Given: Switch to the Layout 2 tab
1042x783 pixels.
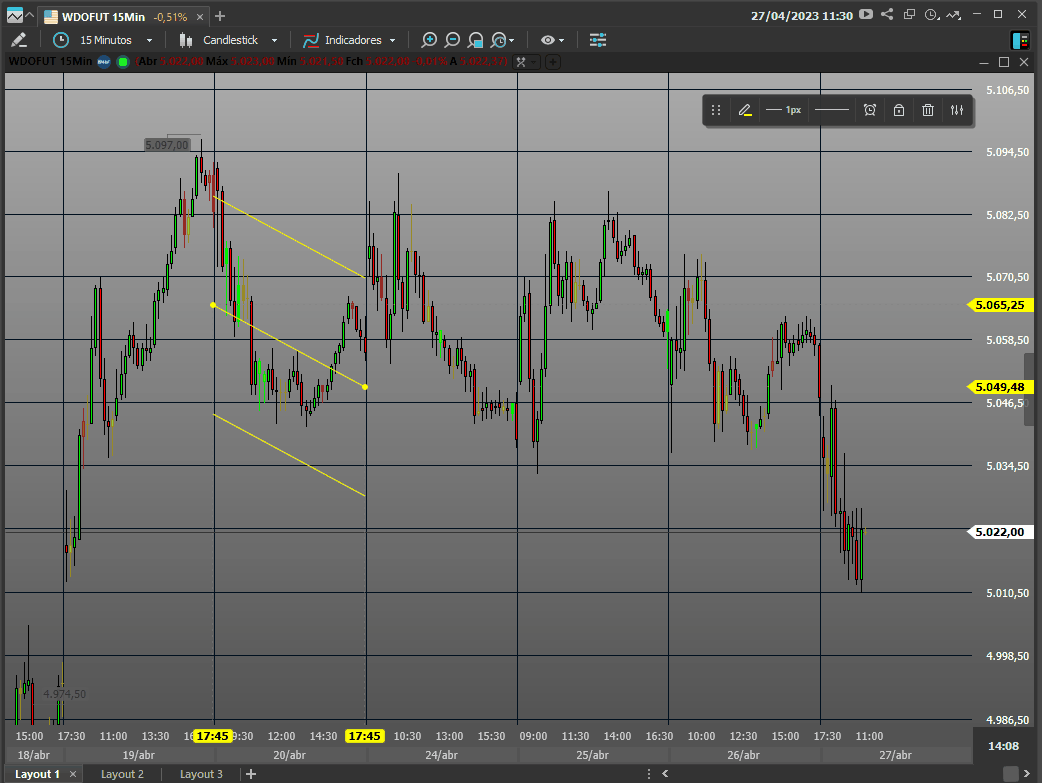Looking at the screenshot, I should coord(122,774).
